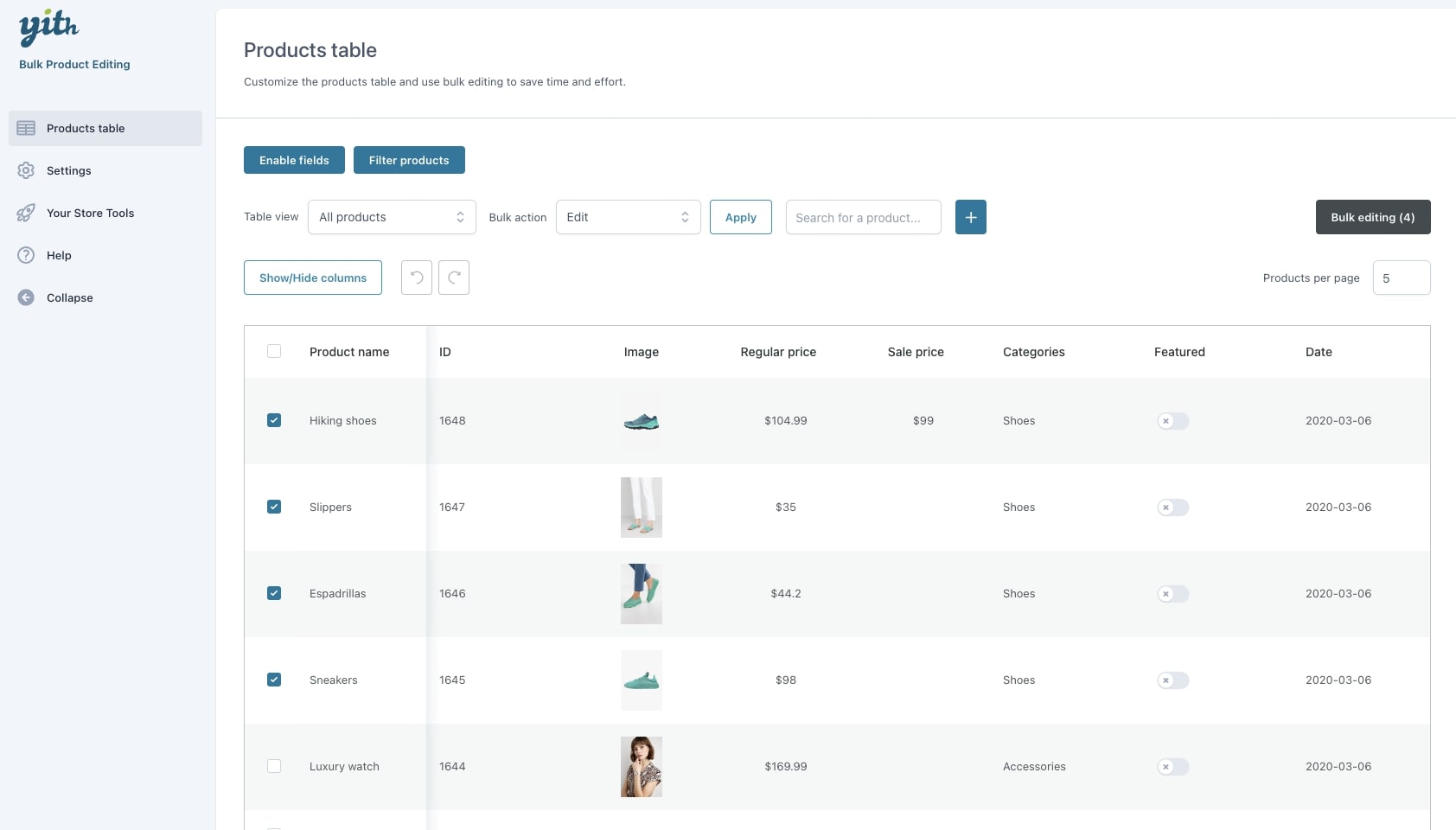Click the Help question mark icon
This screenshot has height=830, width=1456.
[x=26, y=255]
